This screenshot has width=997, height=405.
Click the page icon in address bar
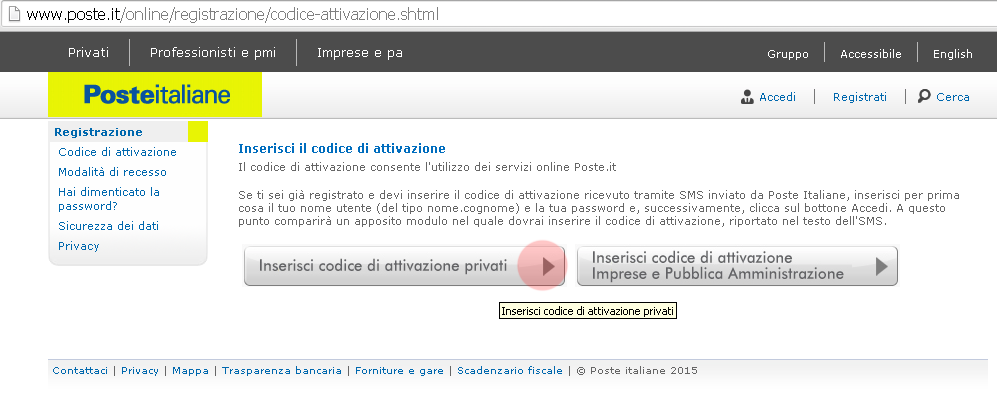pos(13,14)
